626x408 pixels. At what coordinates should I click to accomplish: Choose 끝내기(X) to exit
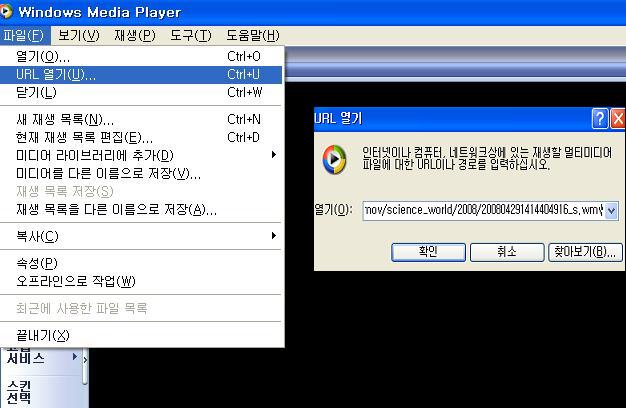point(141,335)
